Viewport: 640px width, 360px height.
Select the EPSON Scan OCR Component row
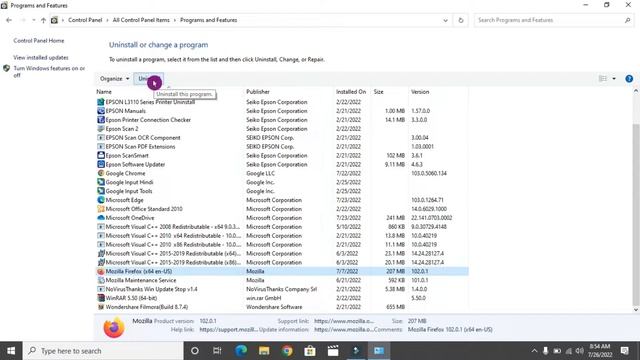click(282, 138)
